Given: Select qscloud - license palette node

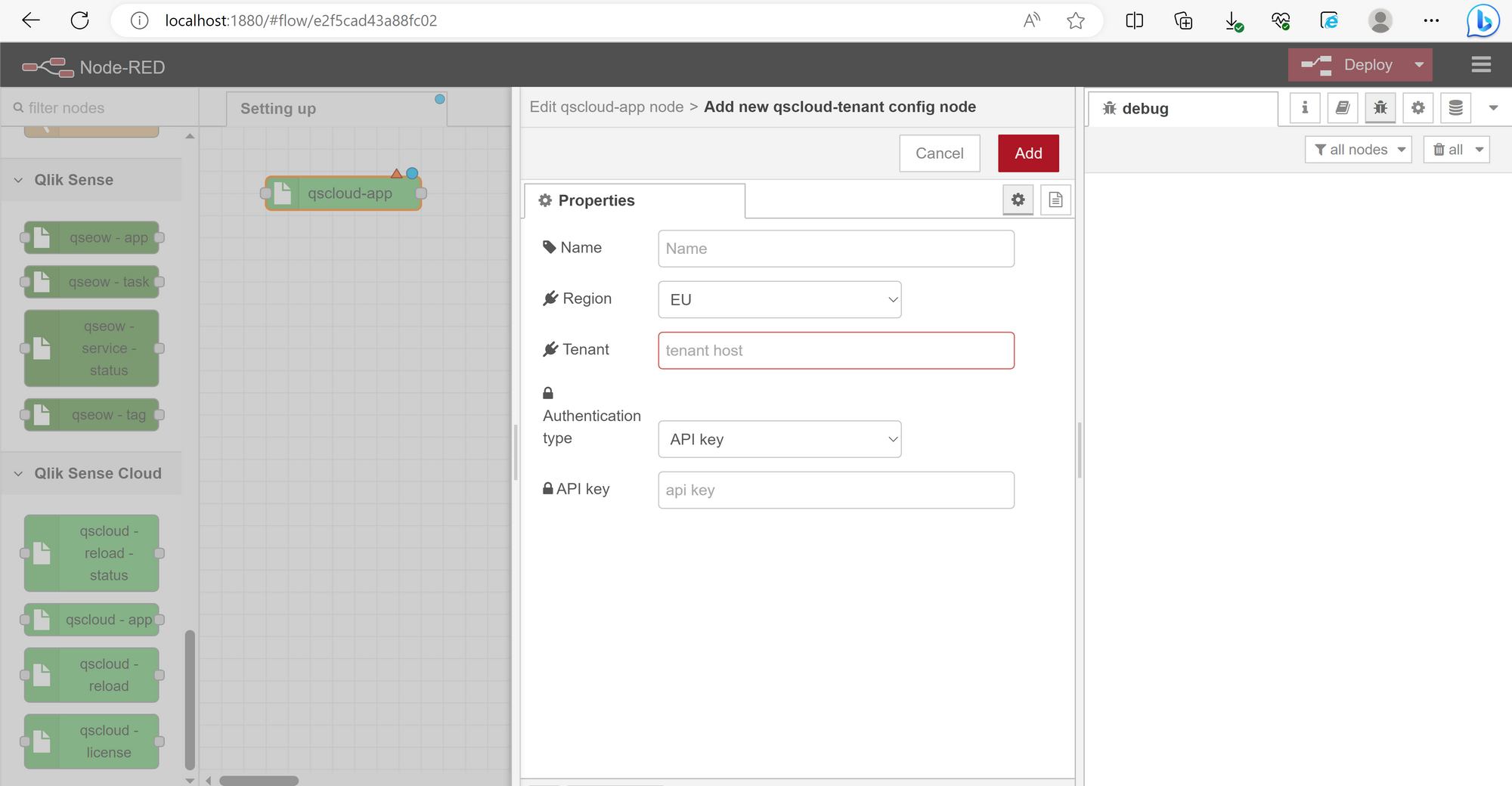Looking at the screenshot, I should (x=91, y=741).
